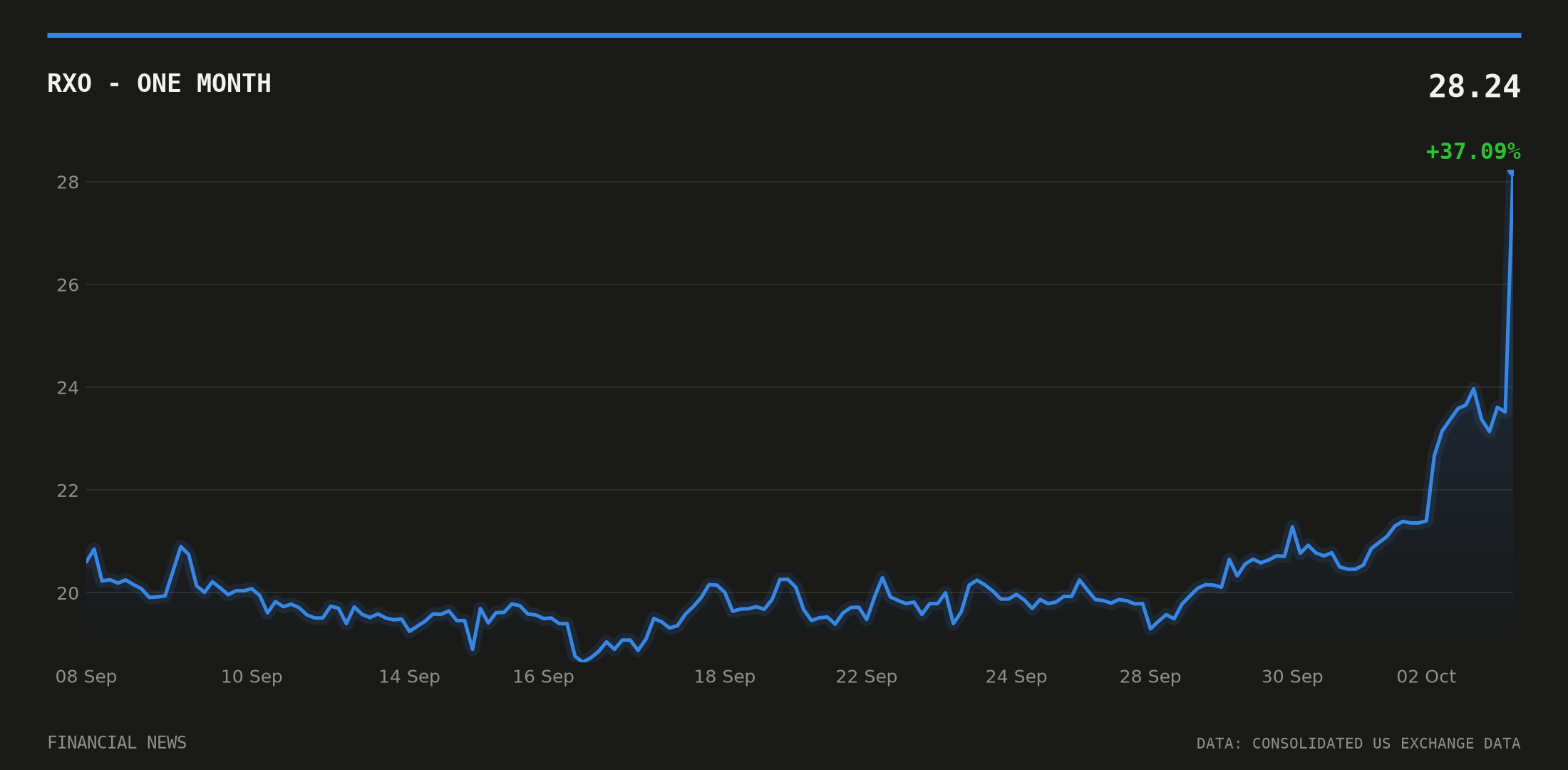Click the 'RXO - ONE MONTH' chart title
Image resolution: width=1568 pixels, height=770 pixels.
[159, 83]
